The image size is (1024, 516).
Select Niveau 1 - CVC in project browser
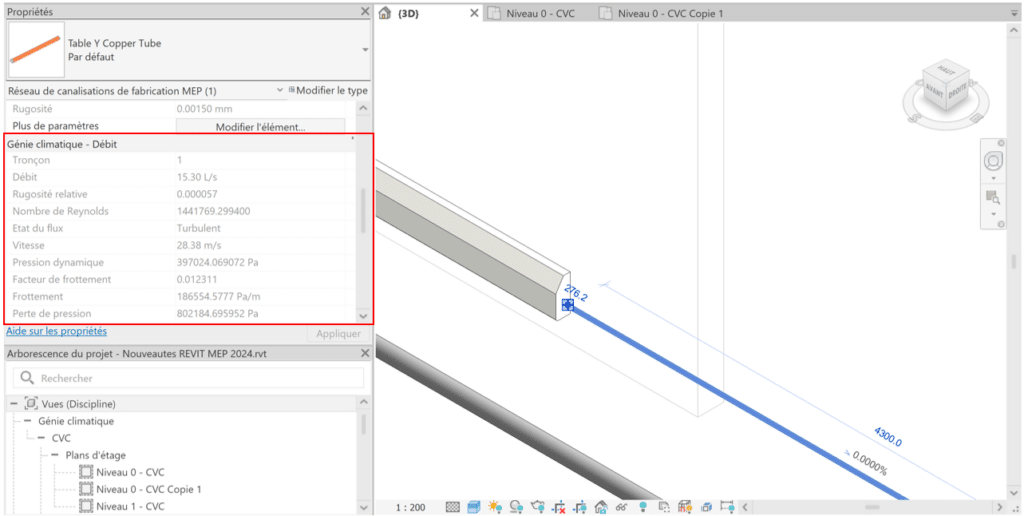pyautogui.click(x=130, y=506)
